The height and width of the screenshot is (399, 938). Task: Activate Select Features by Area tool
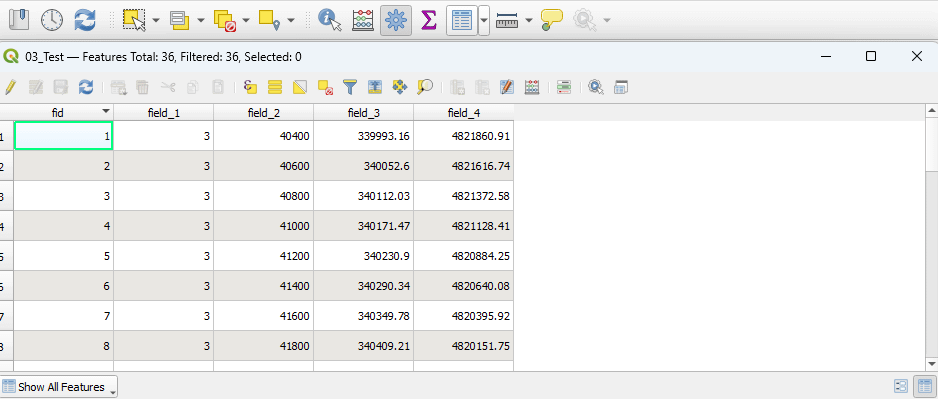(134, 20)
